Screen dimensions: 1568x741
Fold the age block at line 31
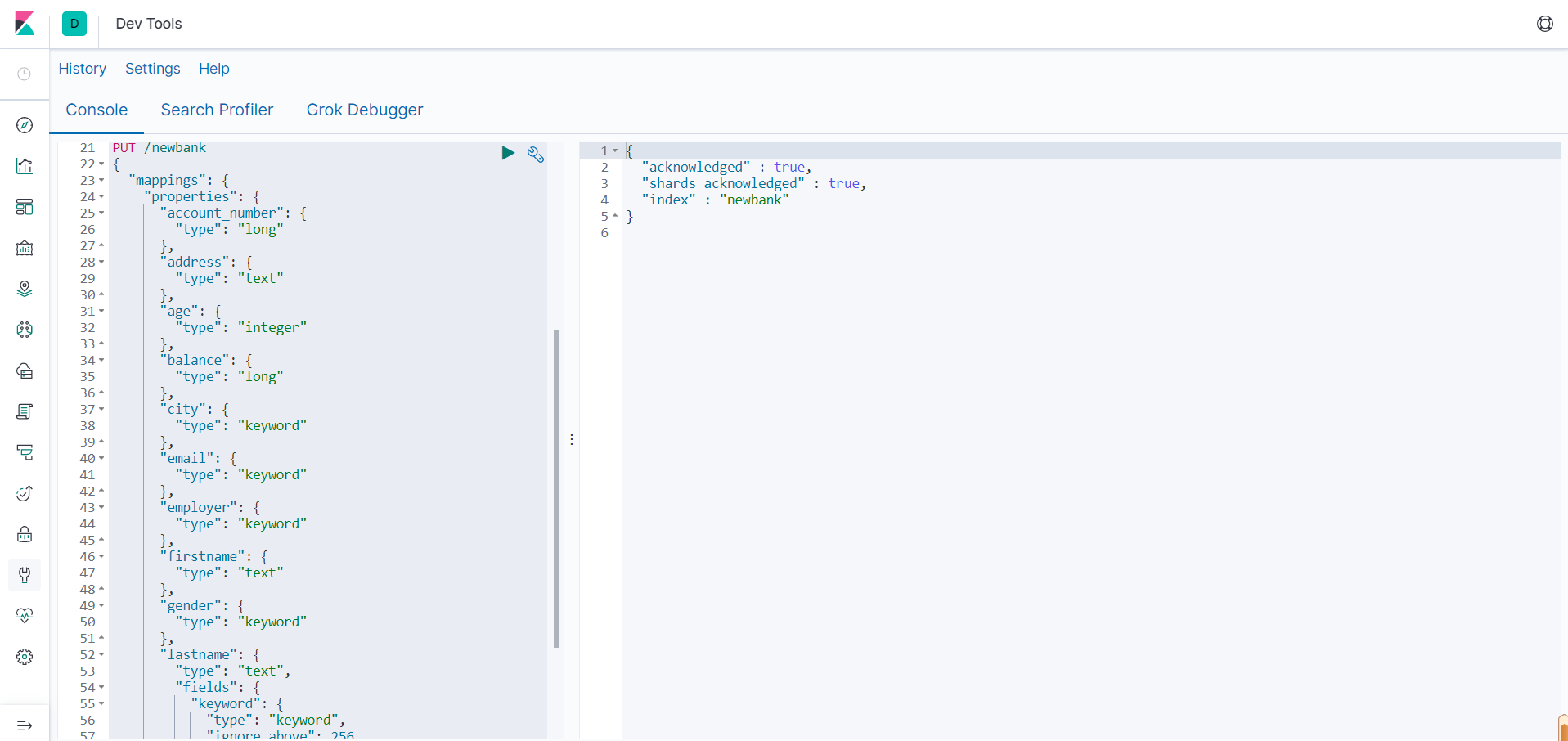[x=101, y=312]
